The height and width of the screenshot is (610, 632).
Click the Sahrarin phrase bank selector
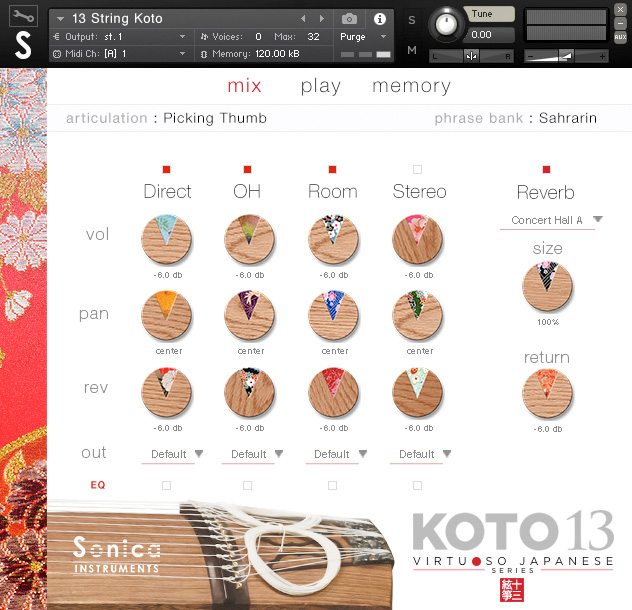pos(568,118)
